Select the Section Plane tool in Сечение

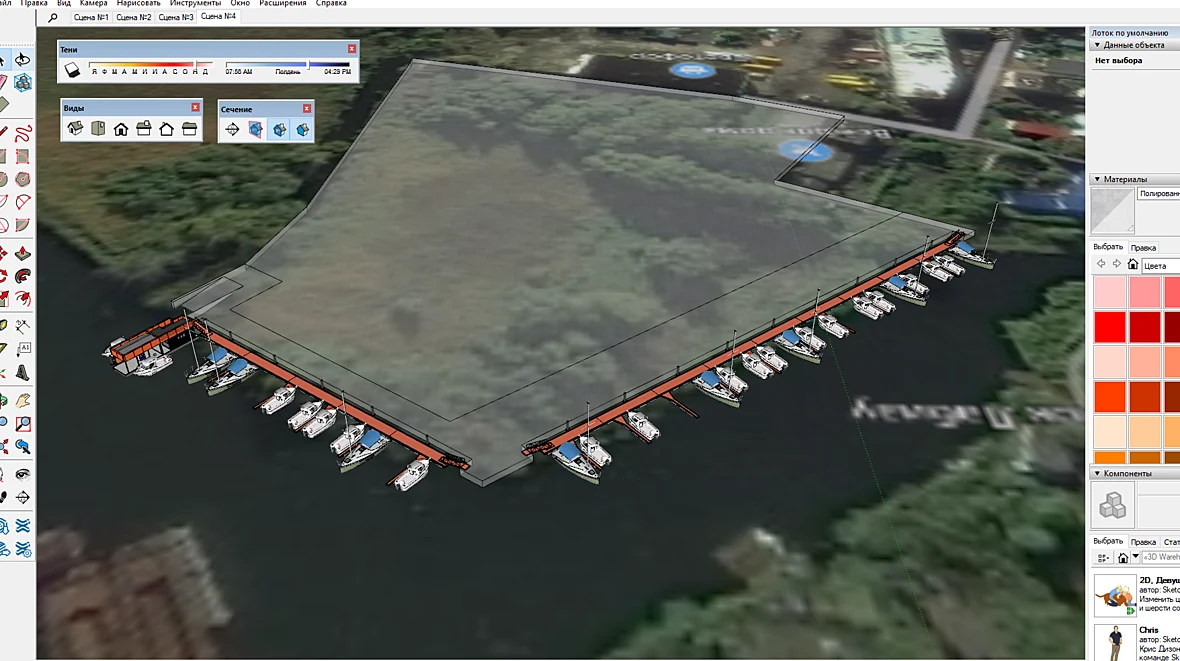[x=232, y=129]
